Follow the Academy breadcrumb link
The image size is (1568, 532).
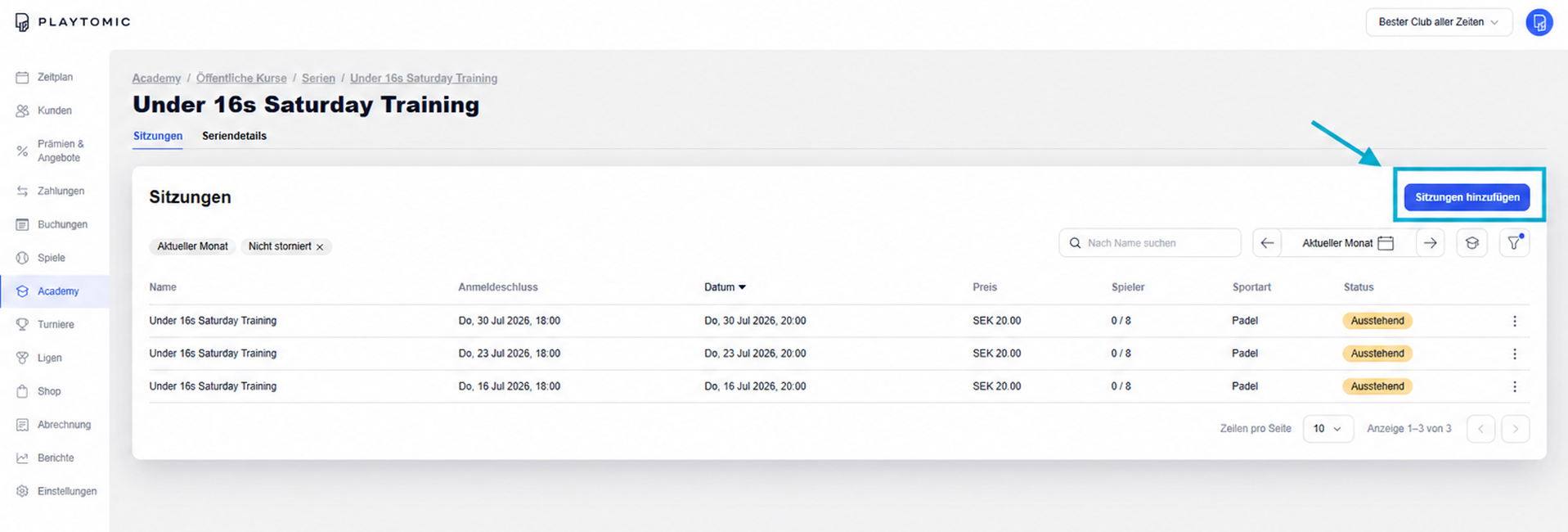click(x=156, y=79)
